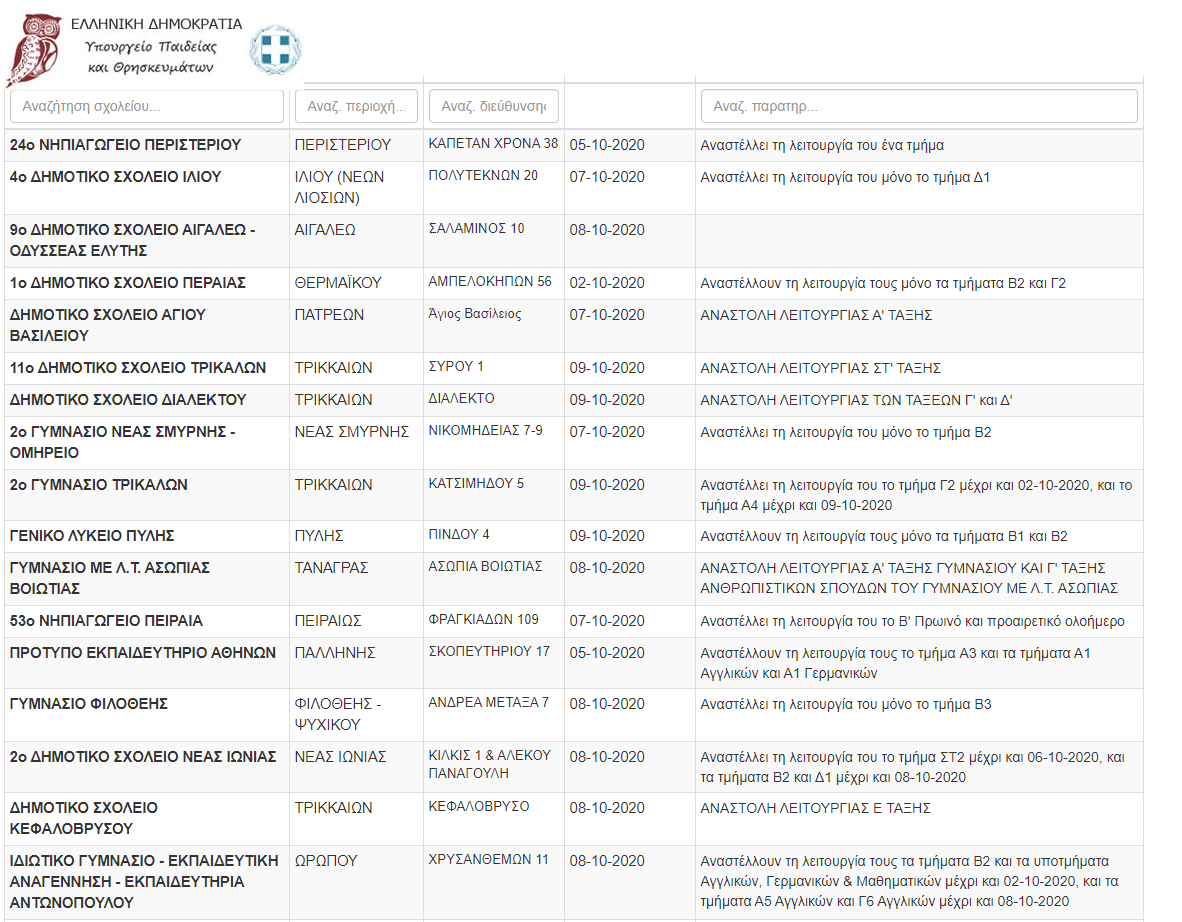Click remark about τμήμα Β3
The height and width of the screenshot is (922, 1182).
pyautogui.click(x=846, y=704)
